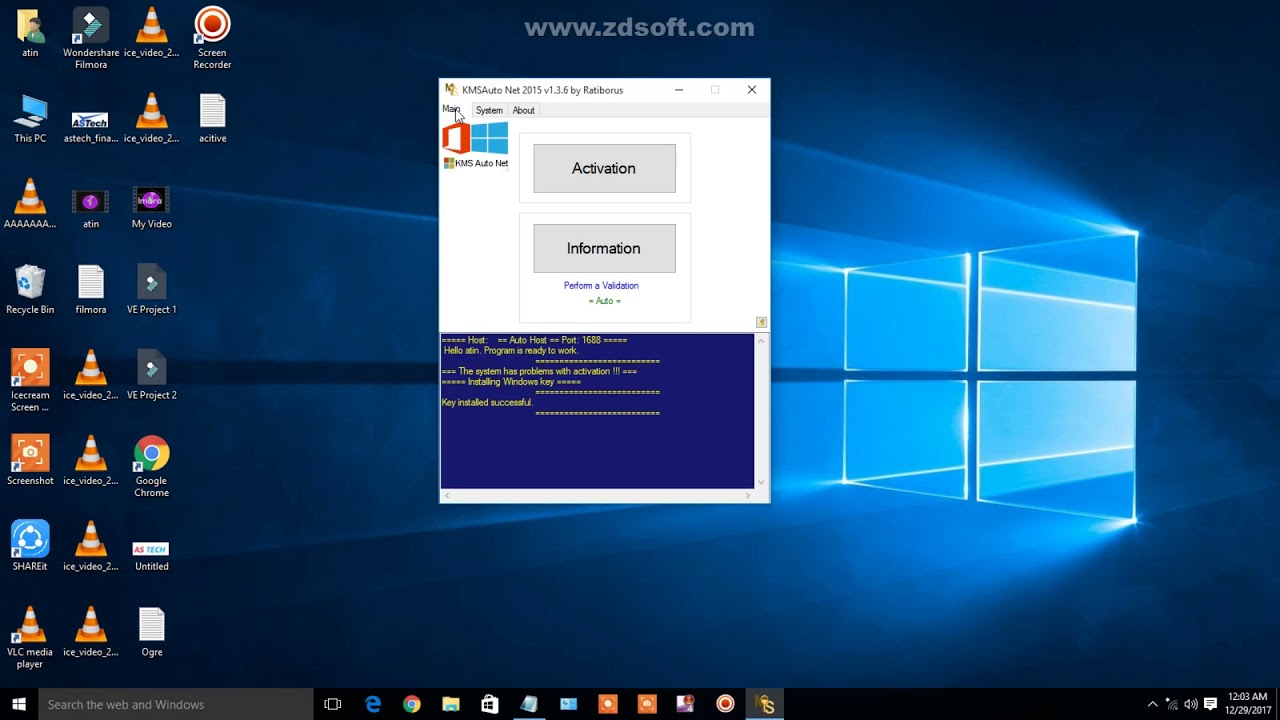
Task: Select the astech_fina... desktop file
Action: [x=91, y=125]
